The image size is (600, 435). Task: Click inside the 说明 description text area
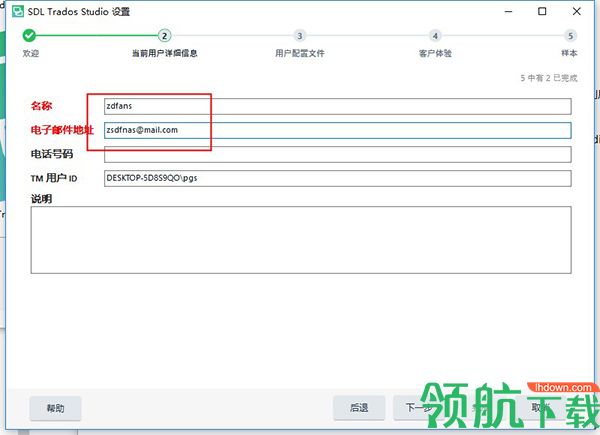click(301, 240)
